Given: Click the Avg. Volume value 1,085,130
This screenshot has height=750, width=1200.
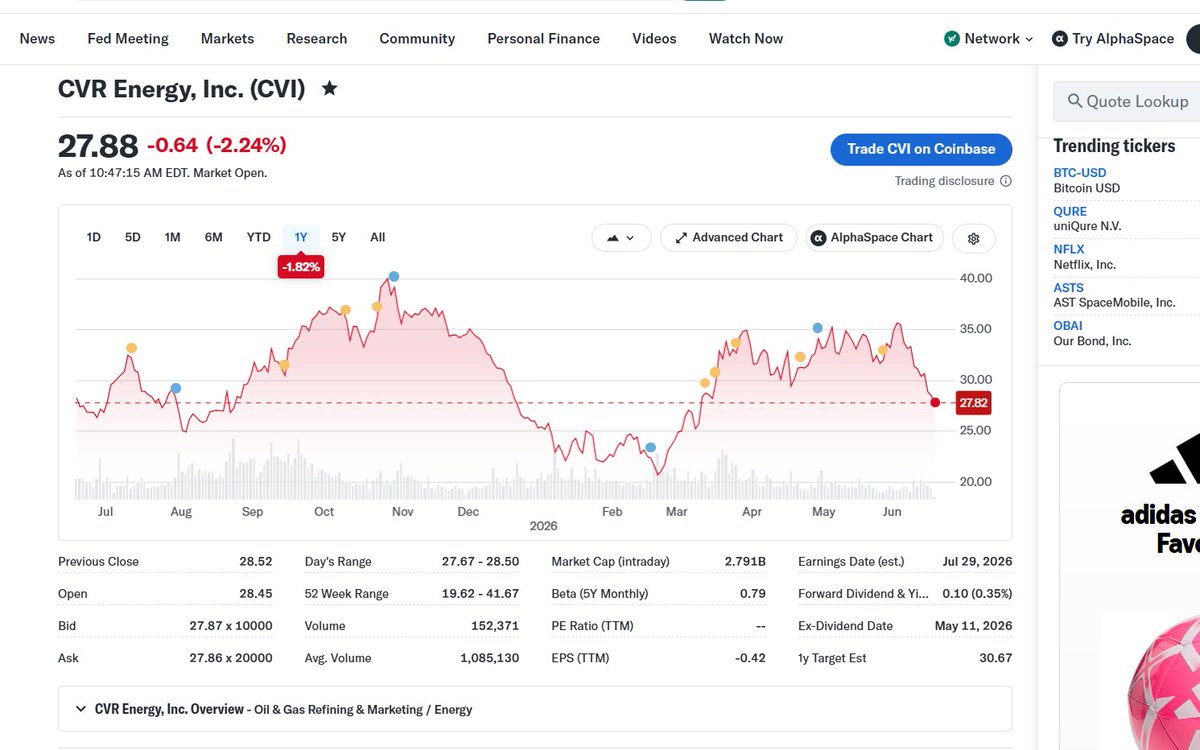Looking at the screenshot, I should pos(490,658).
